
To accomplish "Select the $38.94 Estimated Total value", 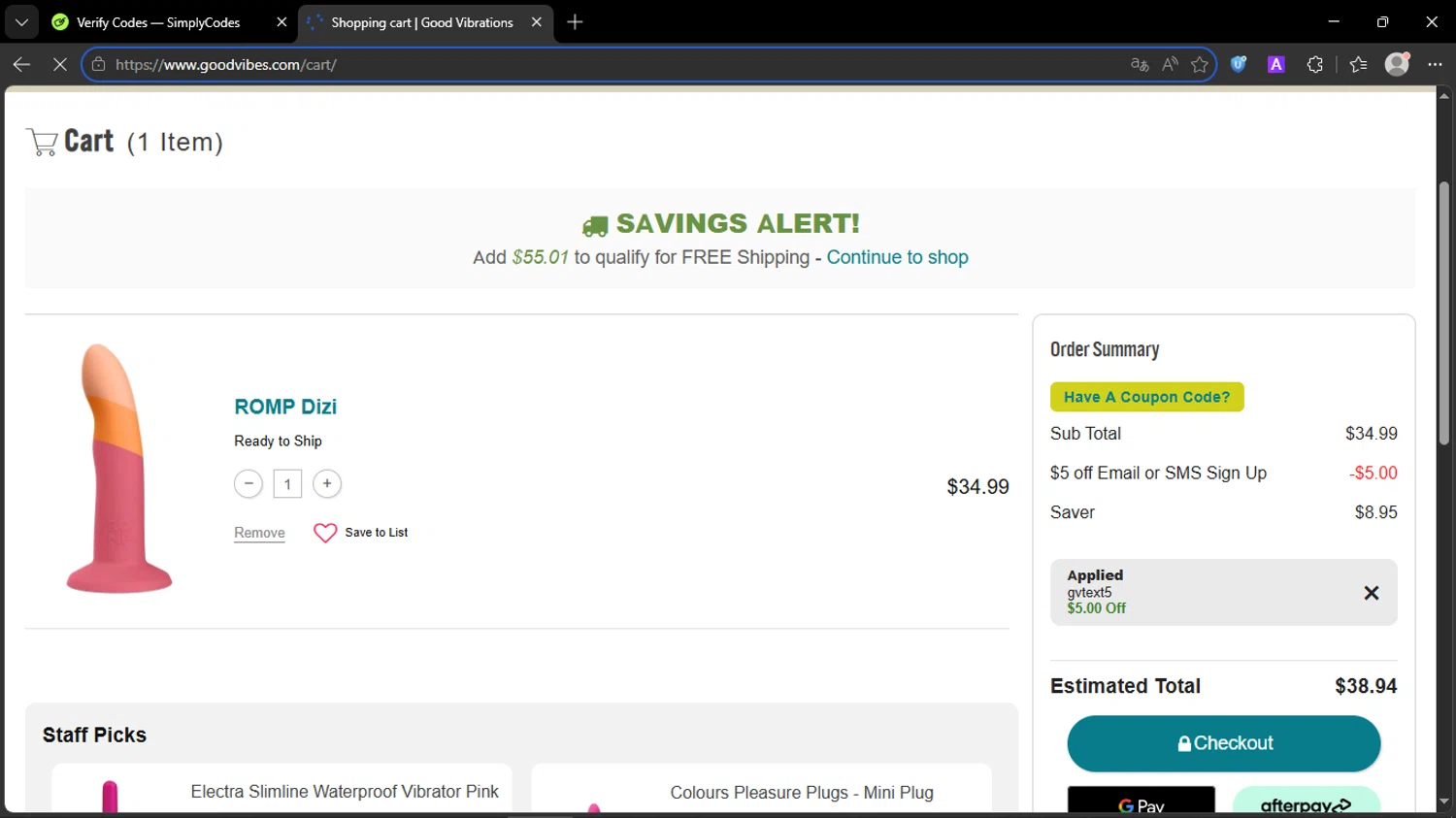I will (x=1366, y=686).
